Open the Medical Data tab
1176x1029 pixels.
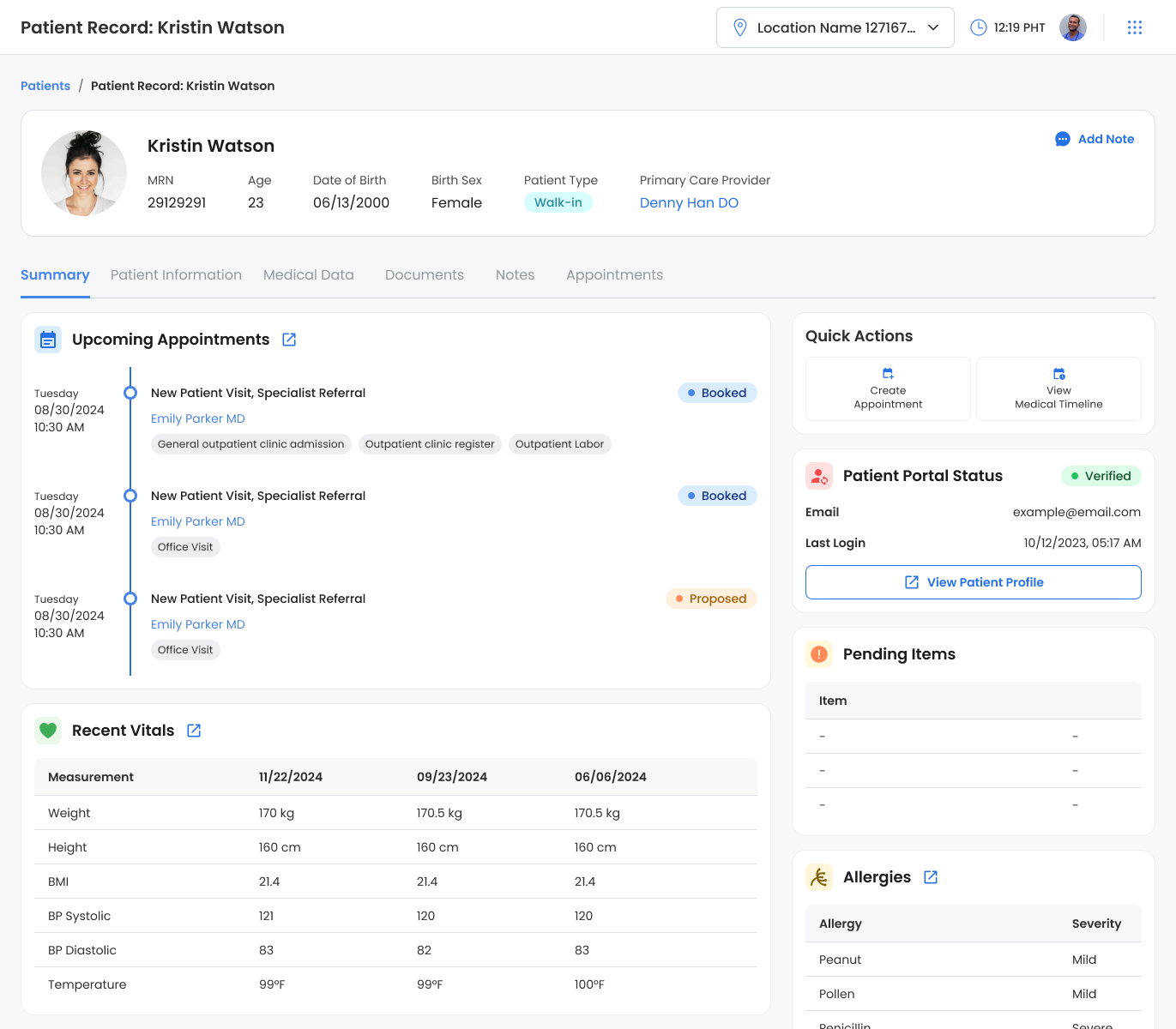coord(309,274)
